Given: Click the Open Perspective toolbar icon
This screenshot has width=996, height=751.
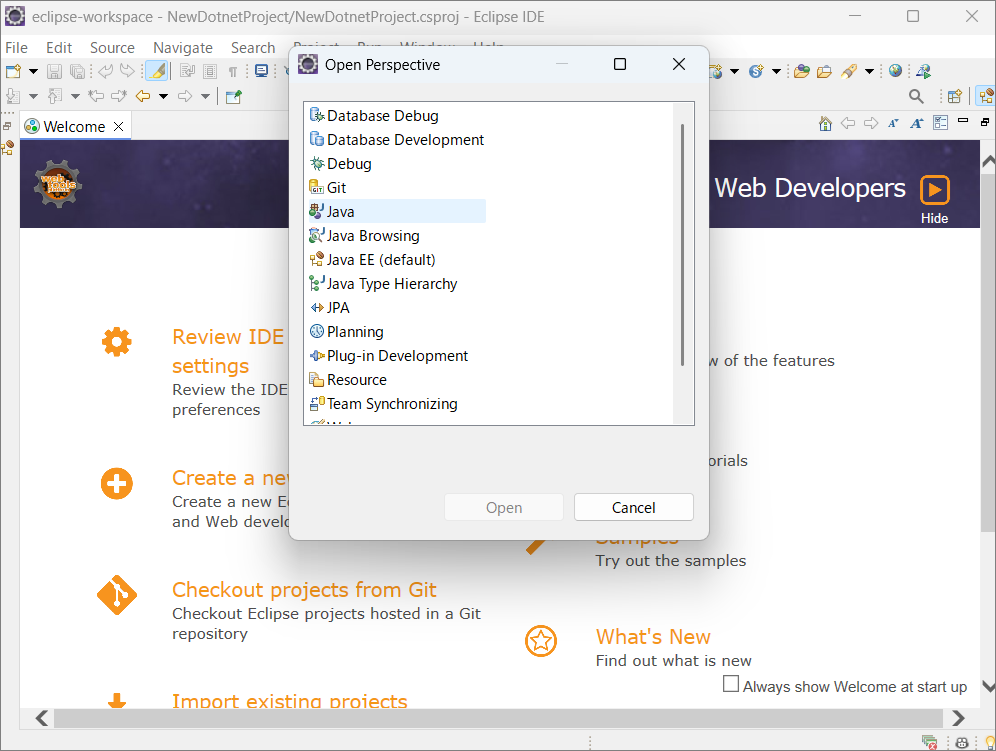Looking at the screenshot, I should click(954, 97).
